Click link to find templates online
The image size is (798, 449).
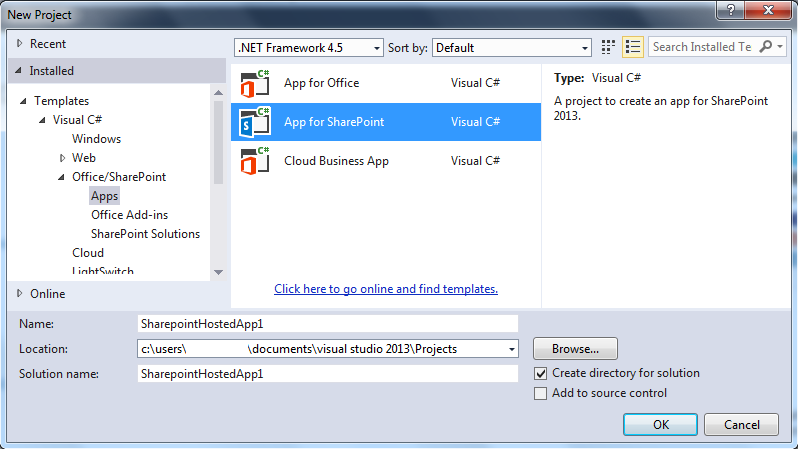[386, 289]
